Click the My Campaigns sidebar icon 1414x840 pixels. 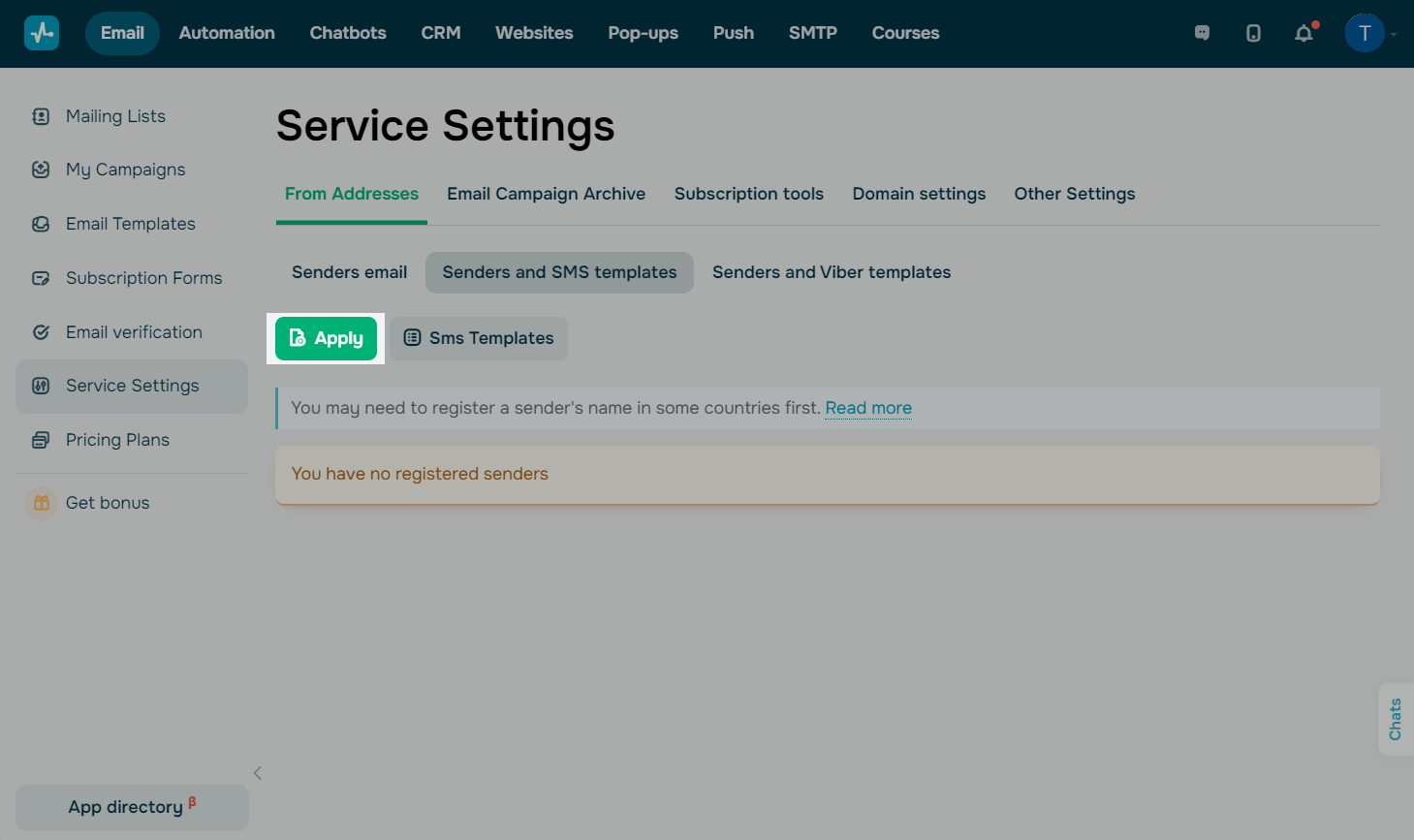pyautogui.click(x=41, y=170)
